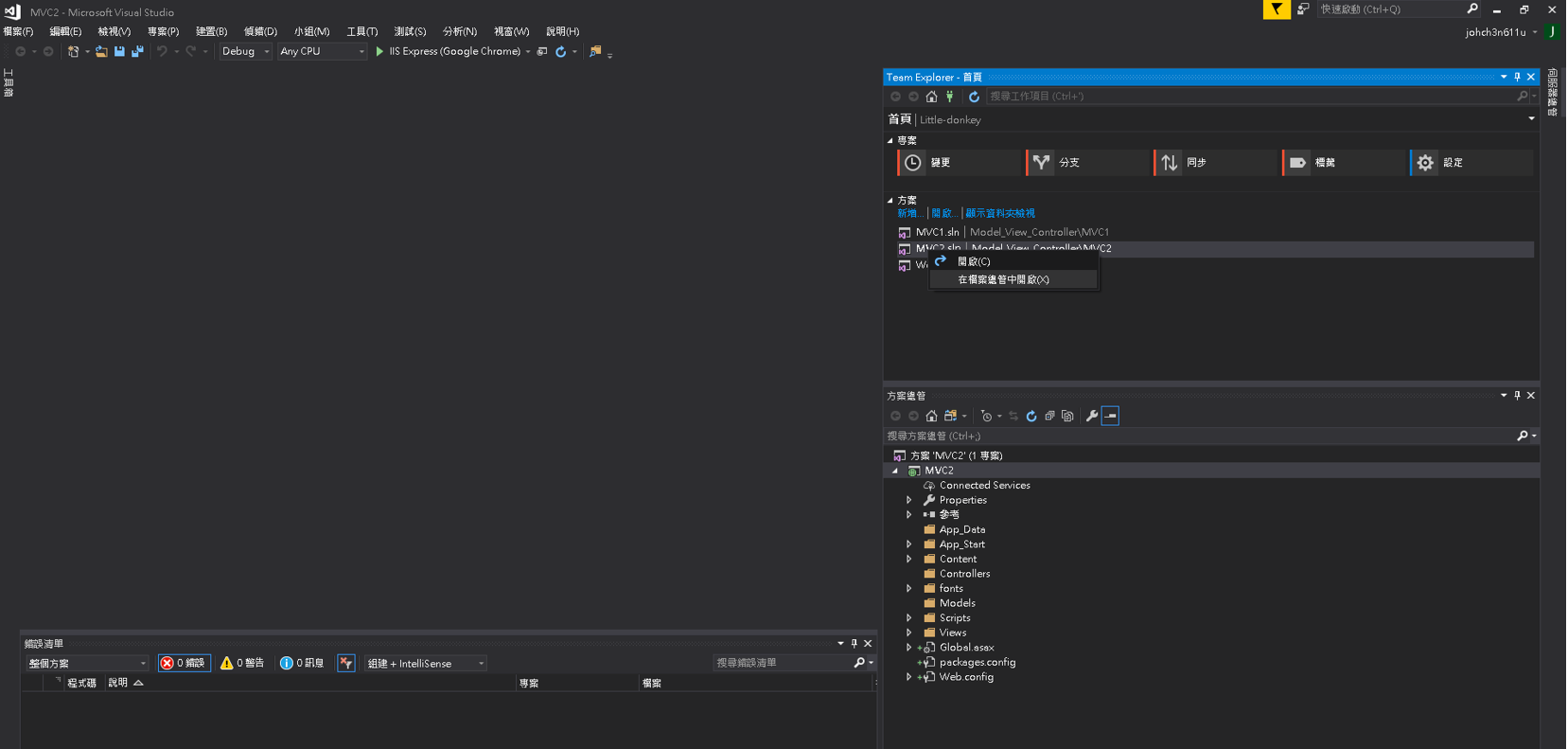The height and width of the screenshot is (749, 1568).
Task: Click the Solution Explorer refresh icon
Action: pos(1031,416)
